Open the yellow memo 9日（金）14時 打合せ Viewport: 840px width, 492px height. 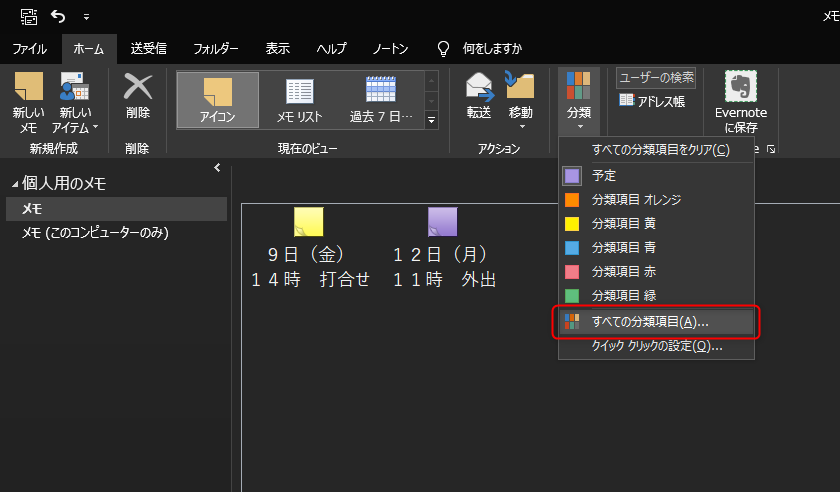pos(310,248)
